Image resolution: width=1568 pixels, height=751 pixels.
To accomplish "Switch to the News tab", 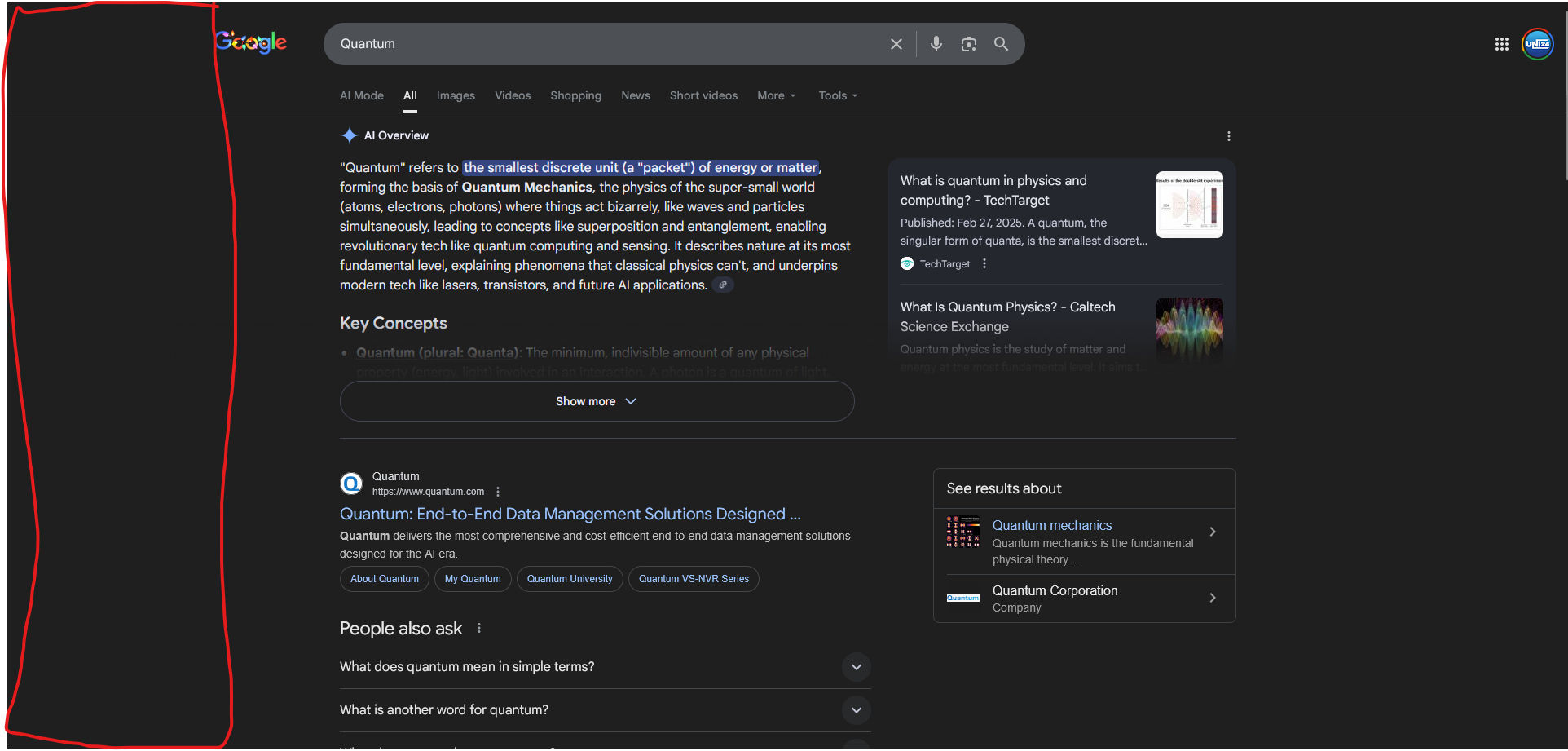I will click(636, 95).
